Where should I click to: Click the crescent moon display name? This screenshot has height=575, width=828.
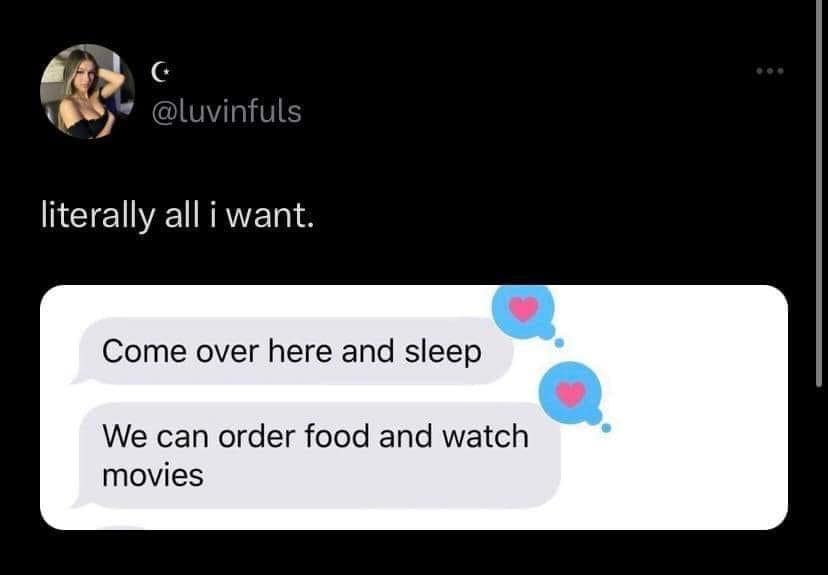[158, 70]
